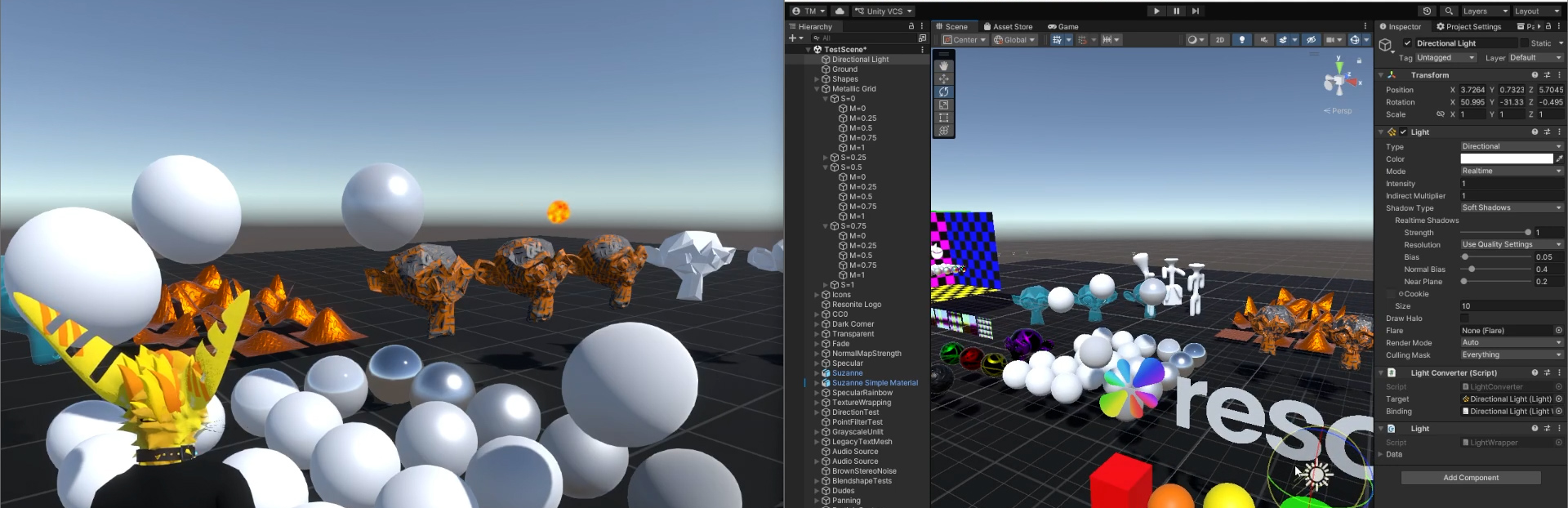The height and width of the screenshot is (508, 1568).
Task: Open the Unity VCS dropdown
Action: pyautogui.click(x=884, y=11)
